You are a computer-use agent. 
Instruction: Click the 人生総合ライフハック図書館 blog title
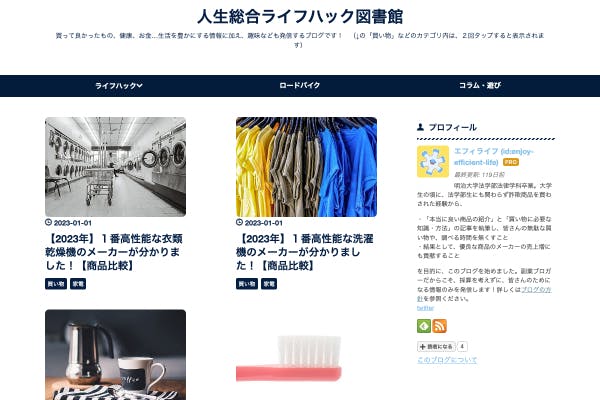(x=300, y=16)
